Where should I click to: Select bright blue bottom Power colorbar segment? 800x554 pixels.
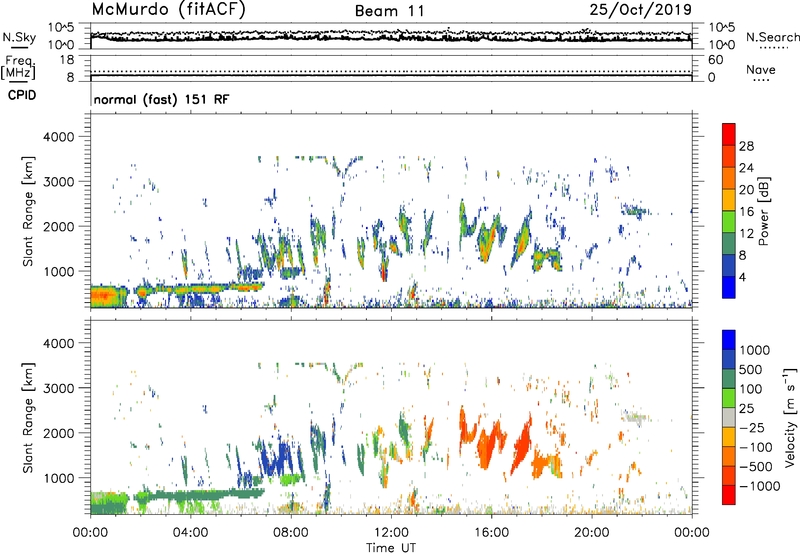(729, 287)
